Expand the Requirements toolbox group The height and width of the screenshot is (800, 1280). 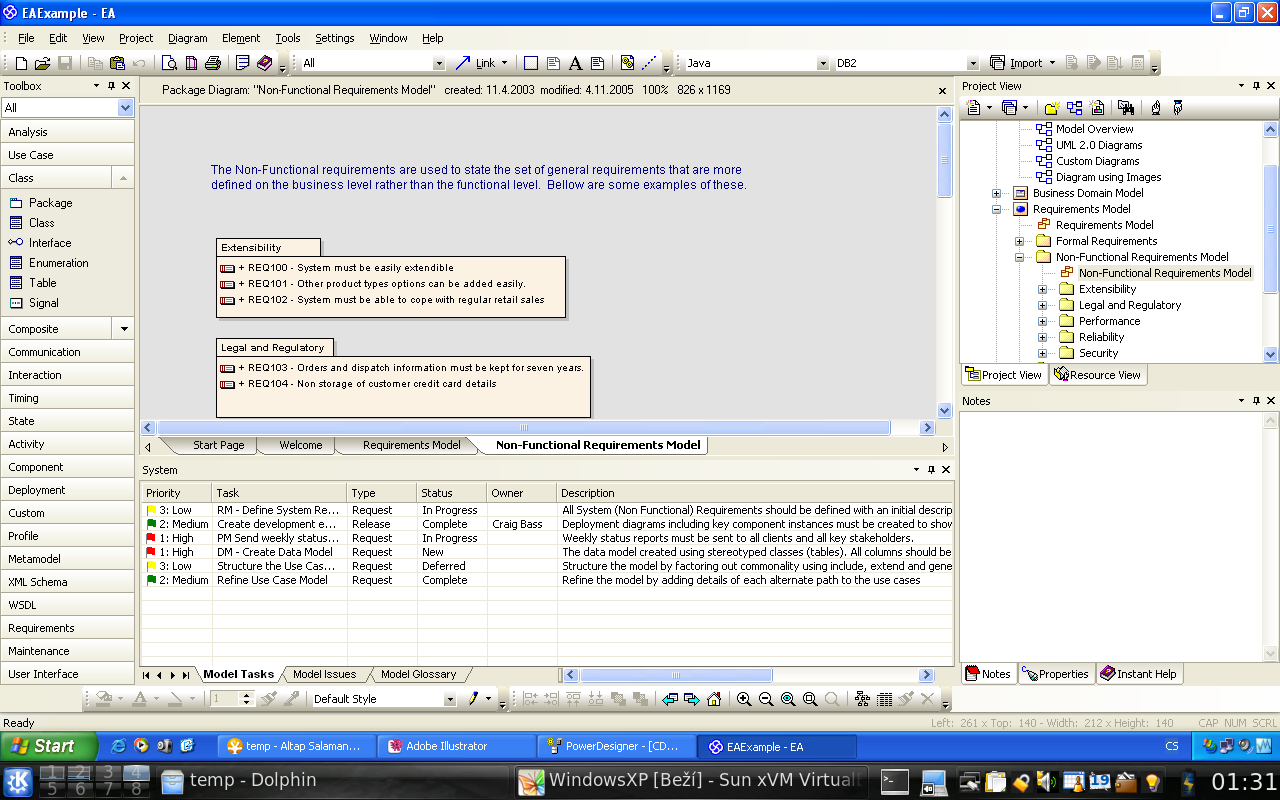pos(67,628)
